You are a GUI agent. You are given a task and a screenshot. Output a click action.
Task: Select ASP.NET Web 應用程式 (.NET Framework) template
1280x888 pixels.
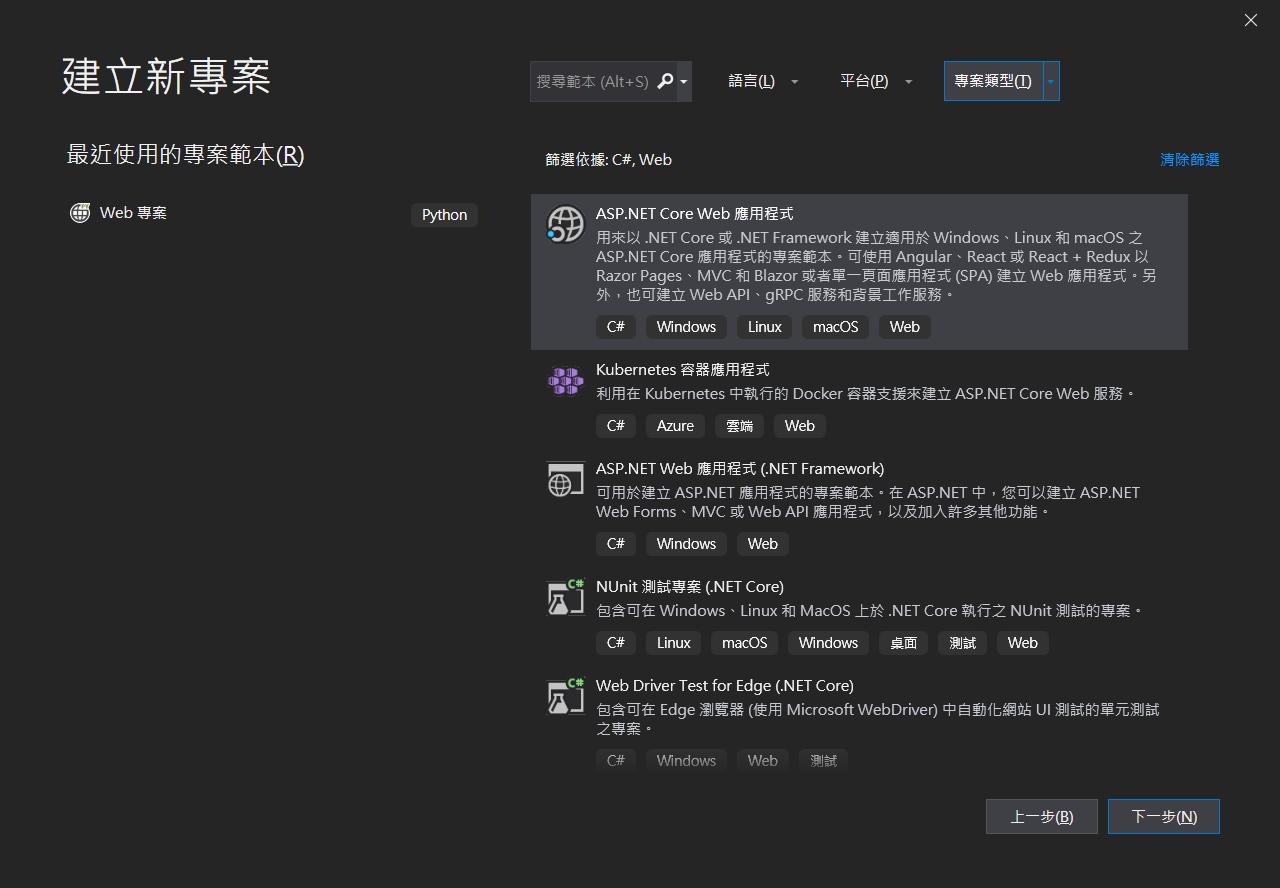pyautogui.click(x=859, y=506)
